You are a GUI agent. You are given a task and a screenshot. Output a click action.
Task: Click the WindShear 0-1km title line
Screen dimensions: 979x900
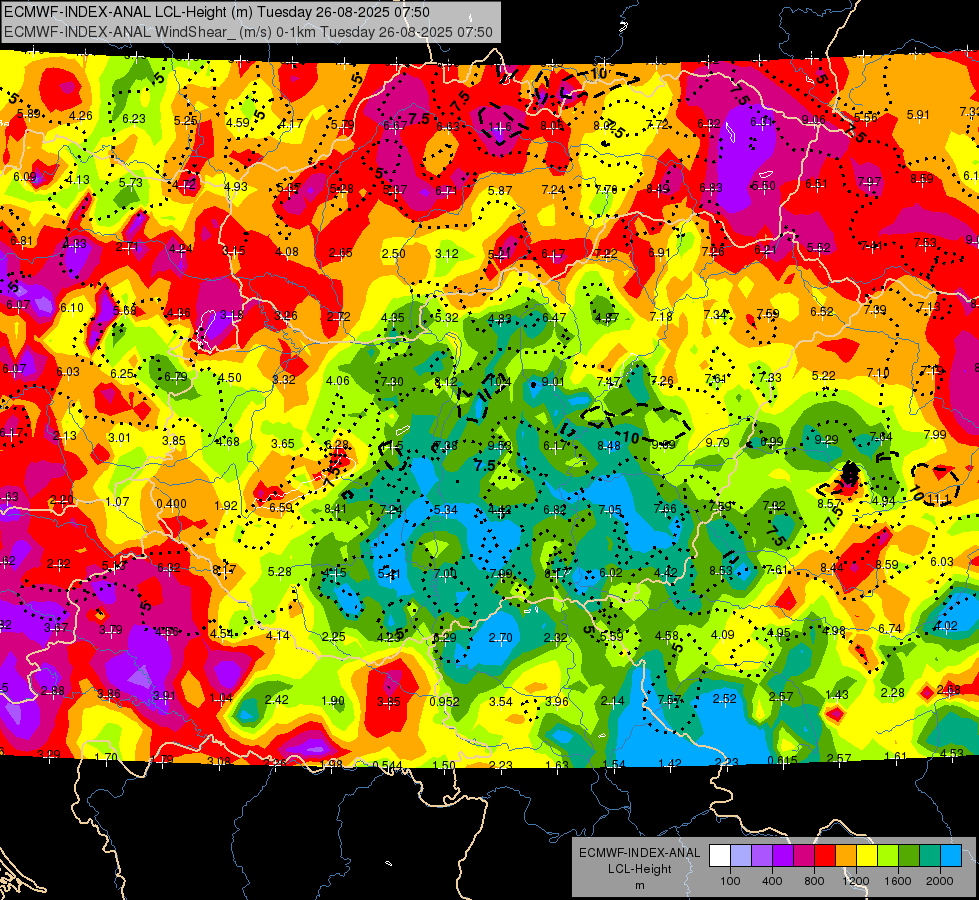point(248,32)
